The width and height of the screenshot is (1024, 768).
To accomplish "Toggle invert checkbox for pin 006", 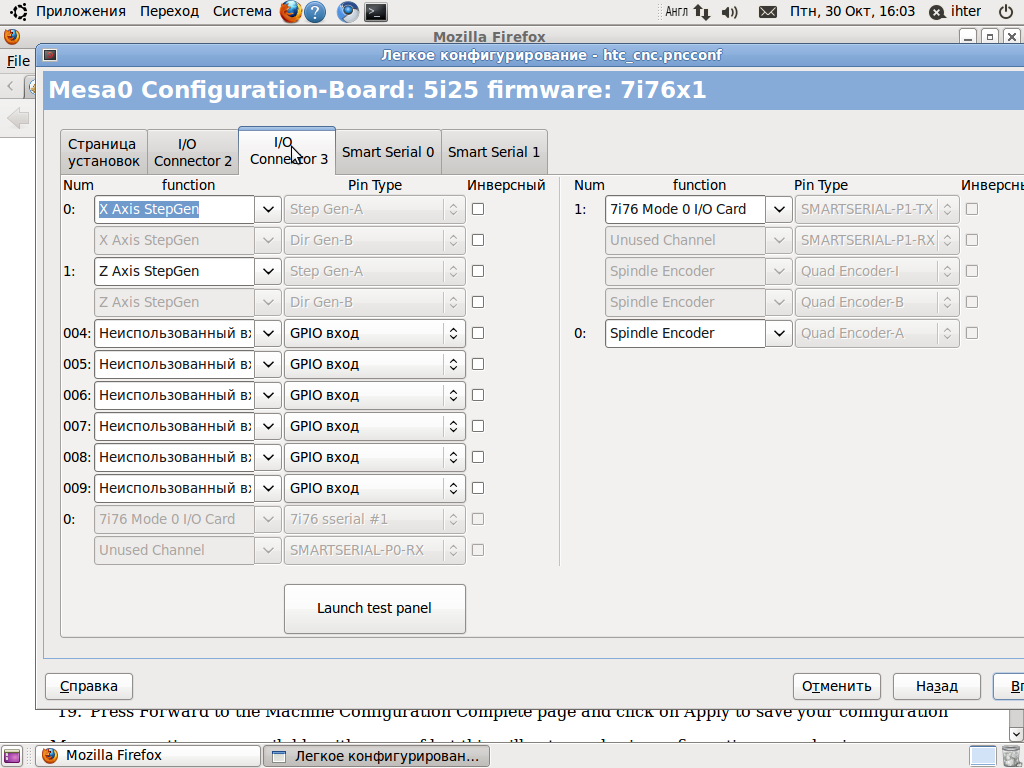I will click(x=478, y=395).
